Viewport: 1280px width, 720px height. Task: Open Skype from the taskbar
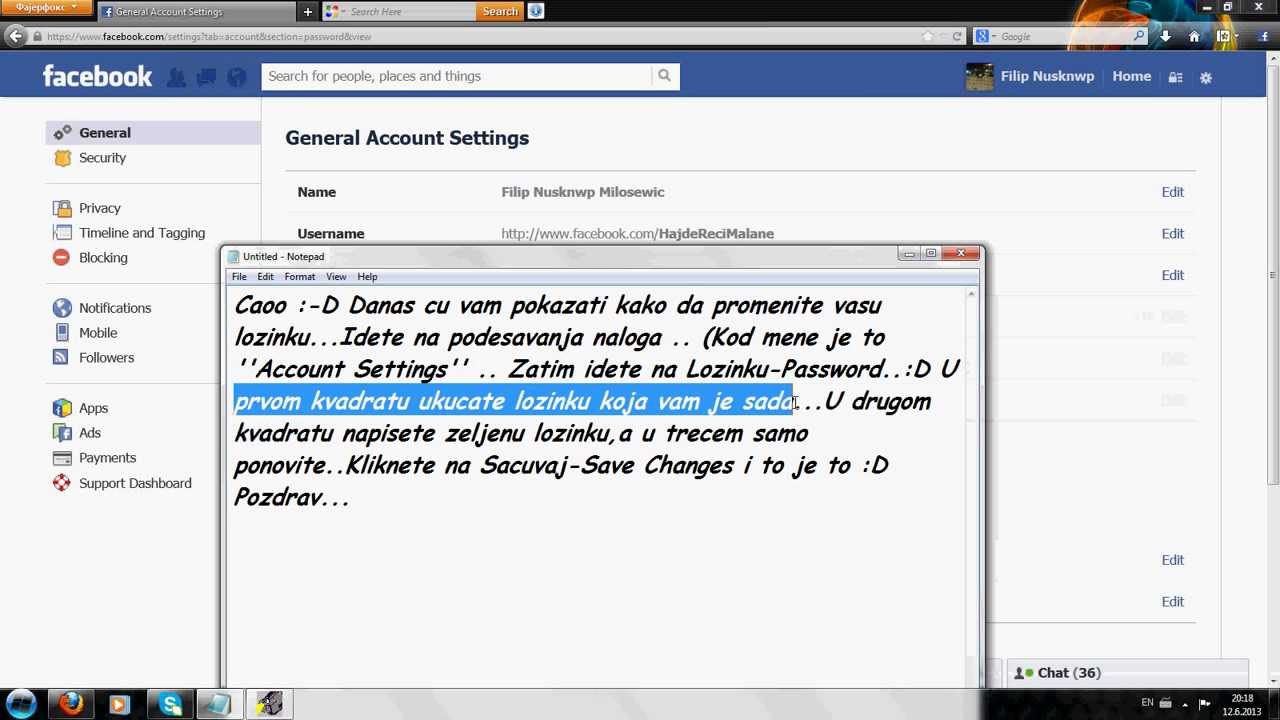pos(170,704)
